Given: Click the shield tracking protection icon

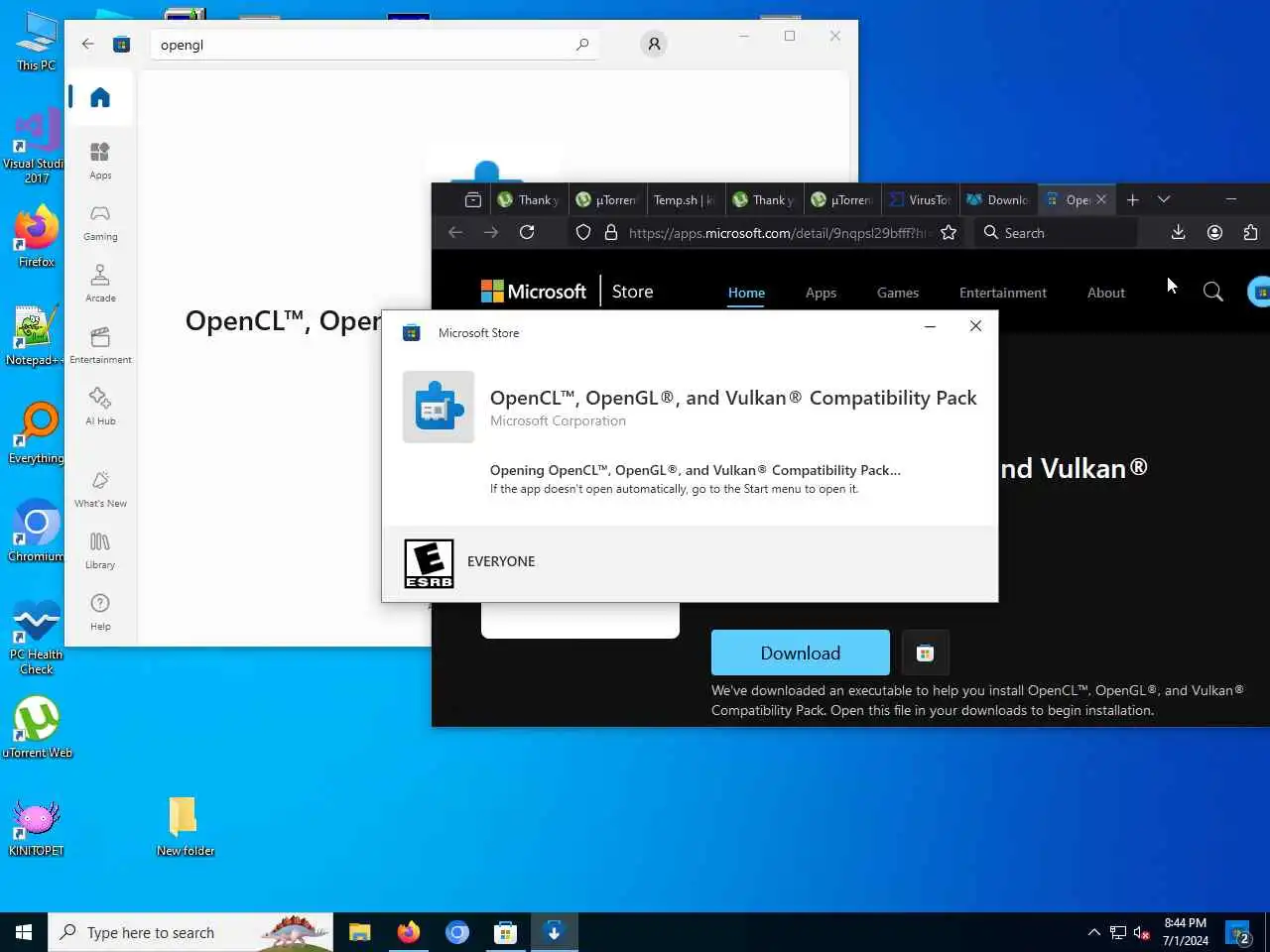Looking at the screenshot, I should [583, 232].
